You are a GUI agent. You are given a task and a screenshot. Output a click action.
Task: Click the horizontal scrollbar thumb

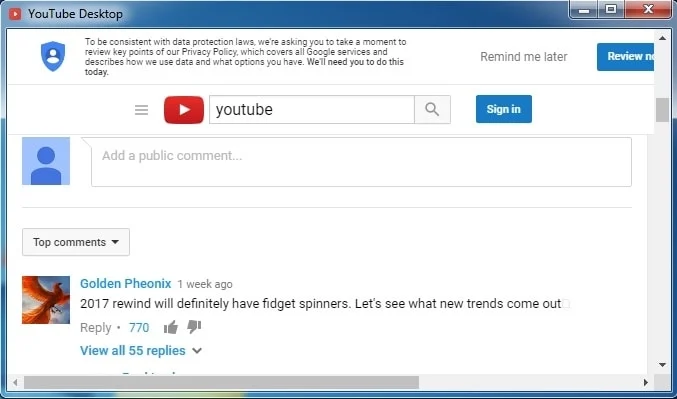tap(221, 382)
